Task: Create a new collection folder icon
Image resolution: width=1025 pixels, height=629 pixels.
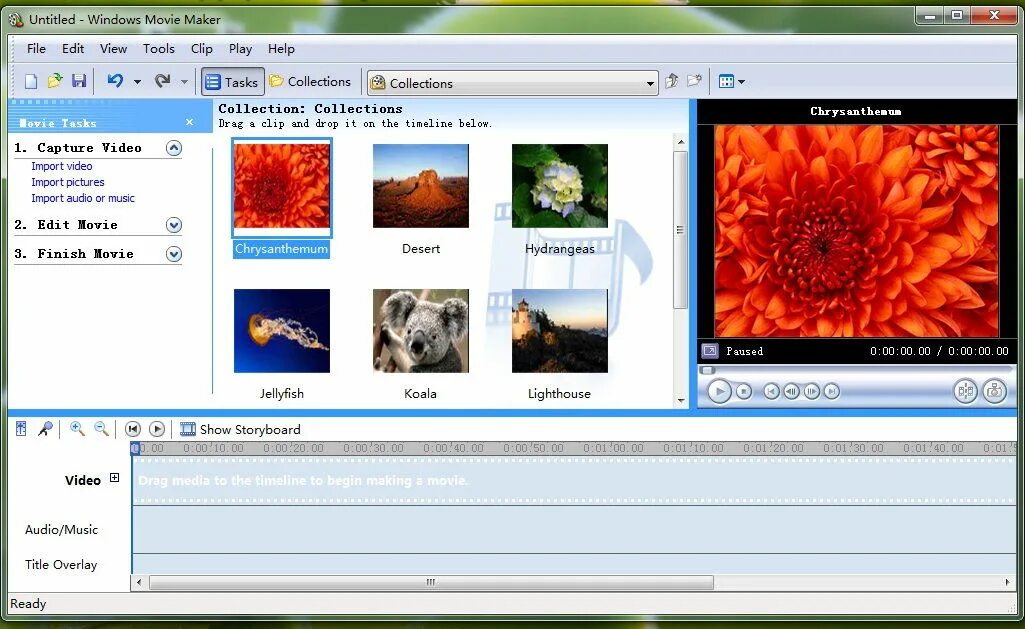Action: point(694,81)
